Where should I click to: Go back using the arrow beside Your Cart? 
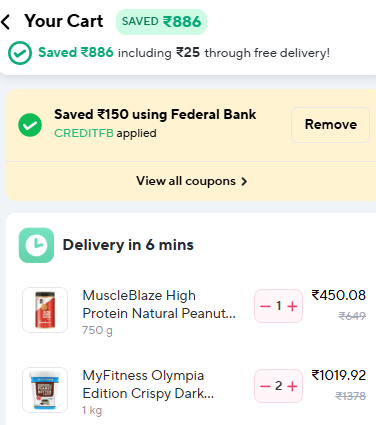(6, 22)
